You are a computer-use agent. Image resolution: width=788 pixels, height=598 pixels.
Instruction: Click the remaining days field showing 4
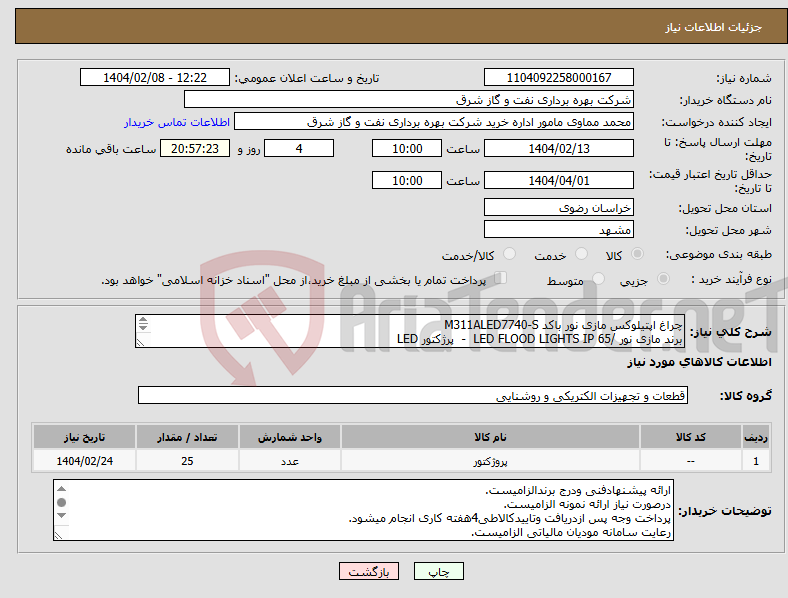coord(299,148)
